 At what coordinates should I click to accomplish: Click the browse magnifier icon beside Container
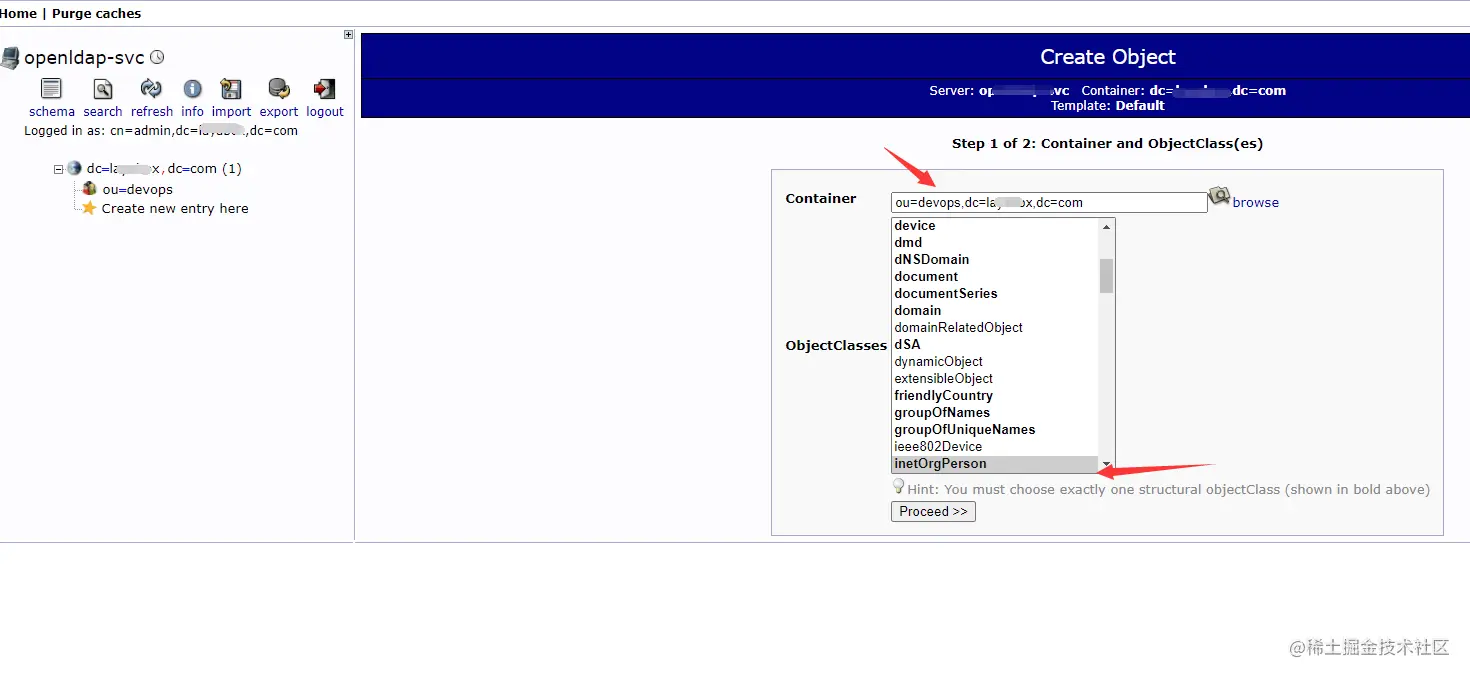pos(1219,196)
